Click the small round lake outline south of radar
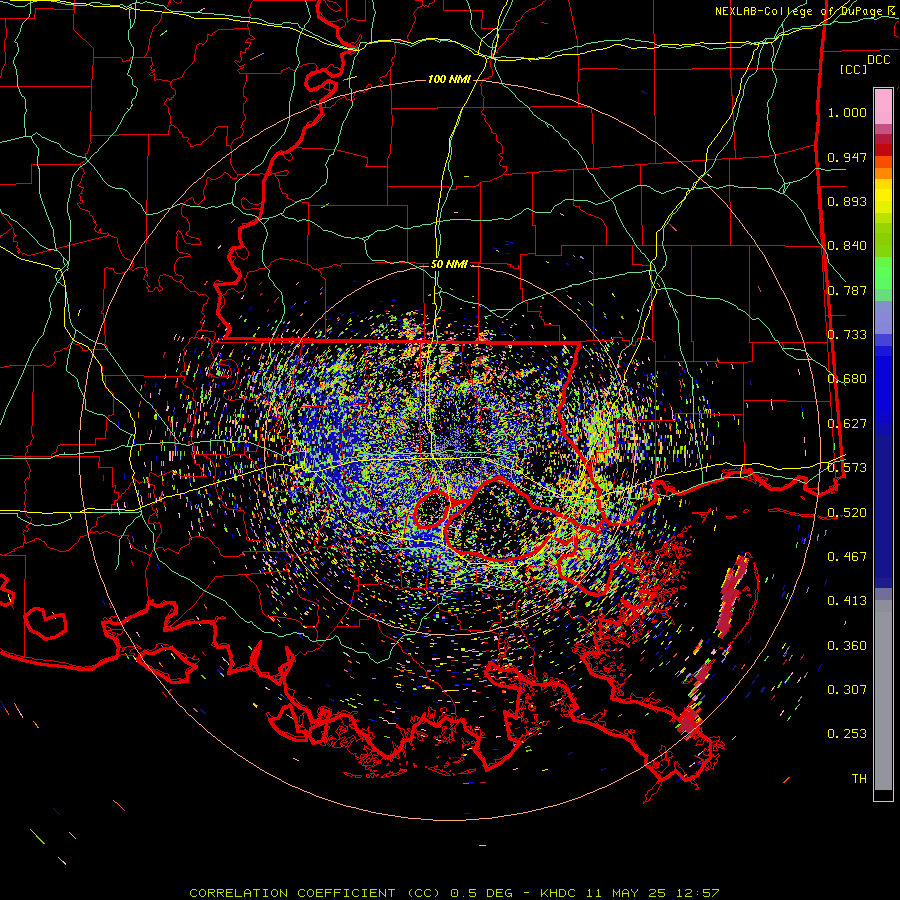This screenshot has height=900, width=900. [x=432, y=509]
